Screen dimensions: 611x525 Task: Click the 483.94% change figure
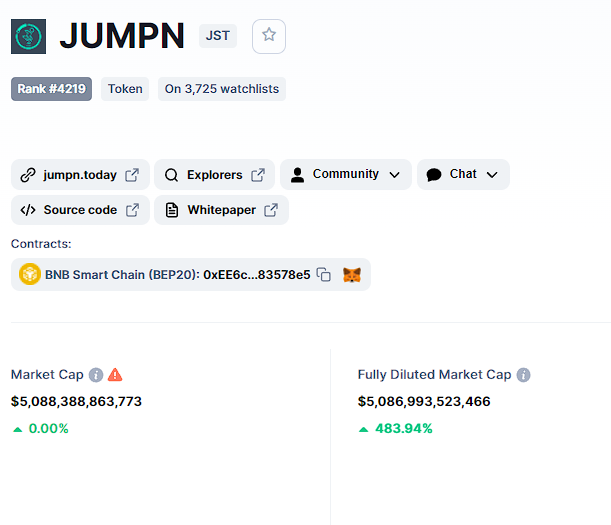point(404,429)
